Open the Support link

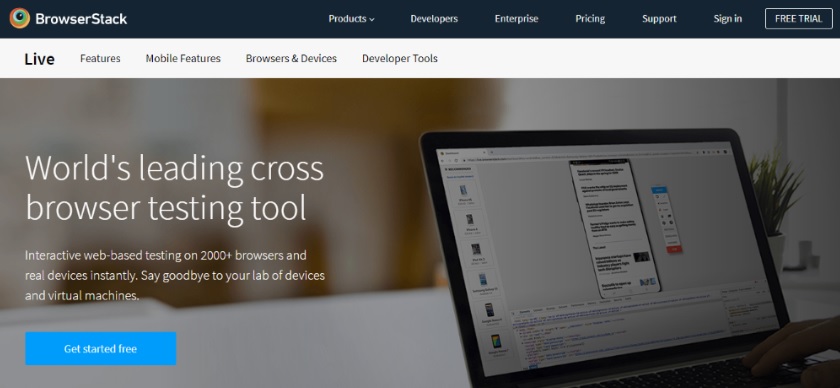coord(659,19)
